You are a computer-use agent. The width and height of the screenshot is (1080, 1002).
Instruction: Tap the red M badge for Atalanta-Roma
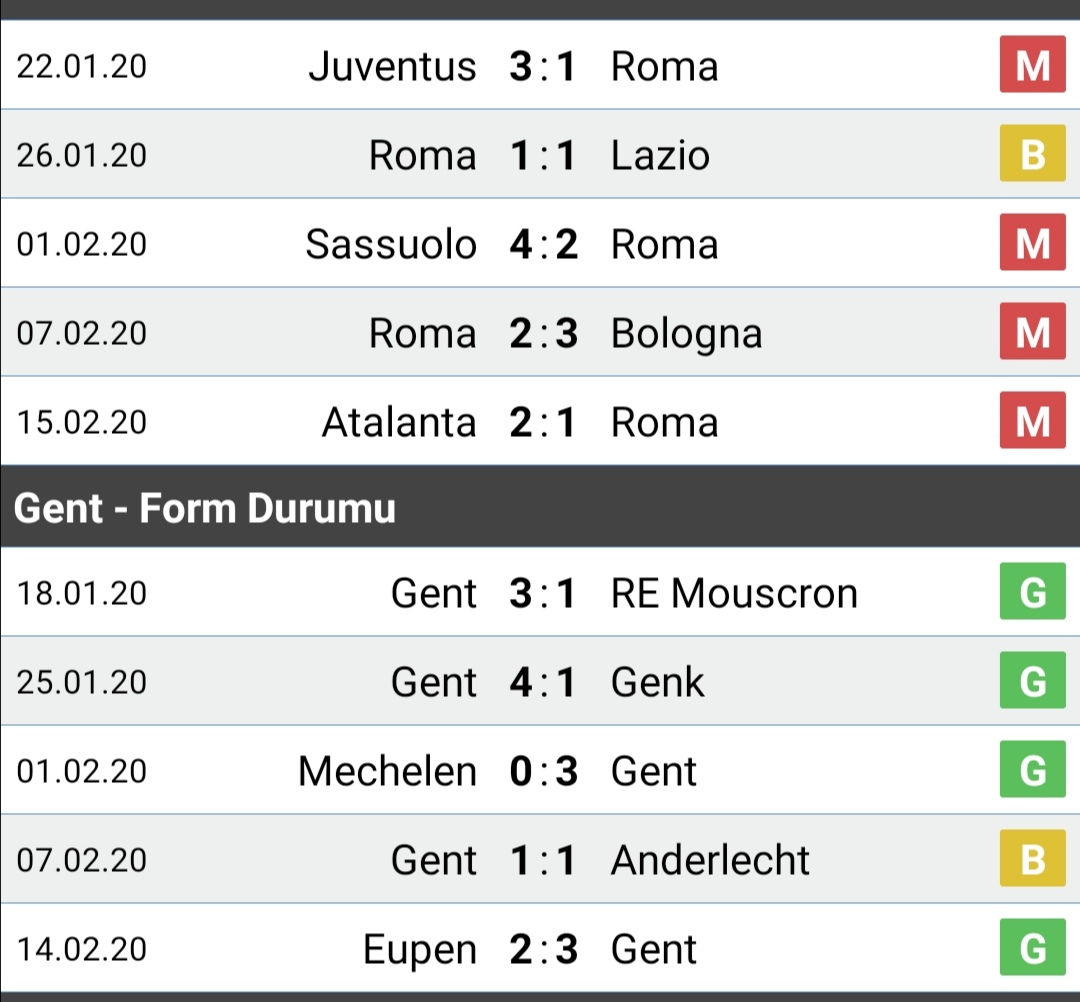[x=1032, y=420]
